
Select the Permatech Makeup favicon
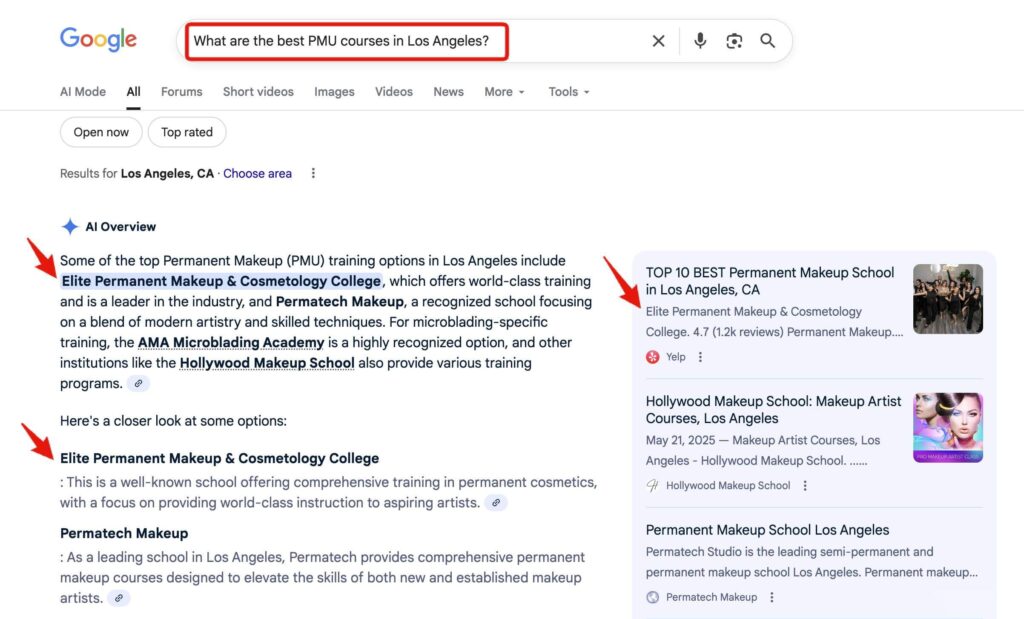click(655, 597)
